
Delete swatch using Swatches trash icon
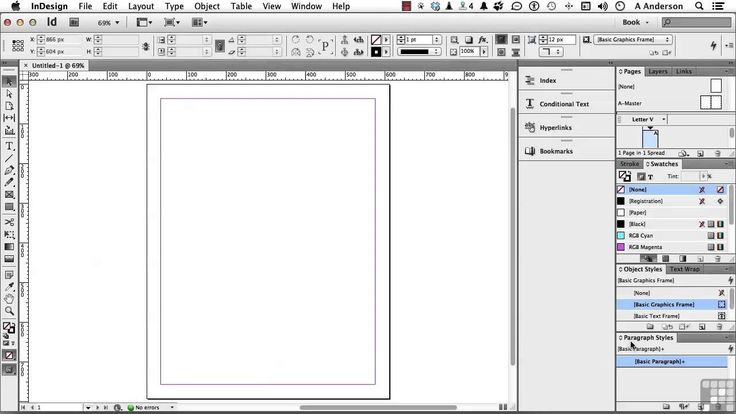(717, 259)
